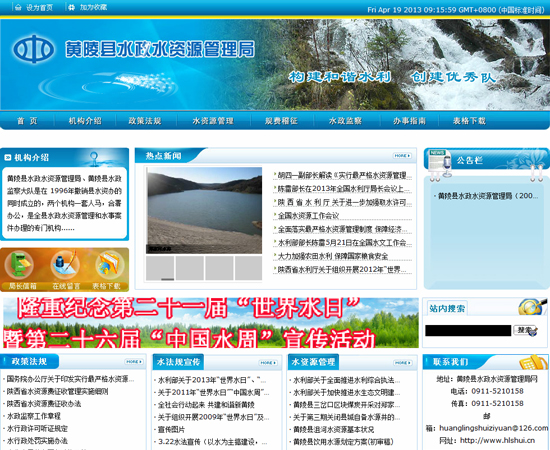Screen dimensions: 550x450
Task: Open 关于2011年“世界水日”“中国水周”... link
Action: point(213,392)
